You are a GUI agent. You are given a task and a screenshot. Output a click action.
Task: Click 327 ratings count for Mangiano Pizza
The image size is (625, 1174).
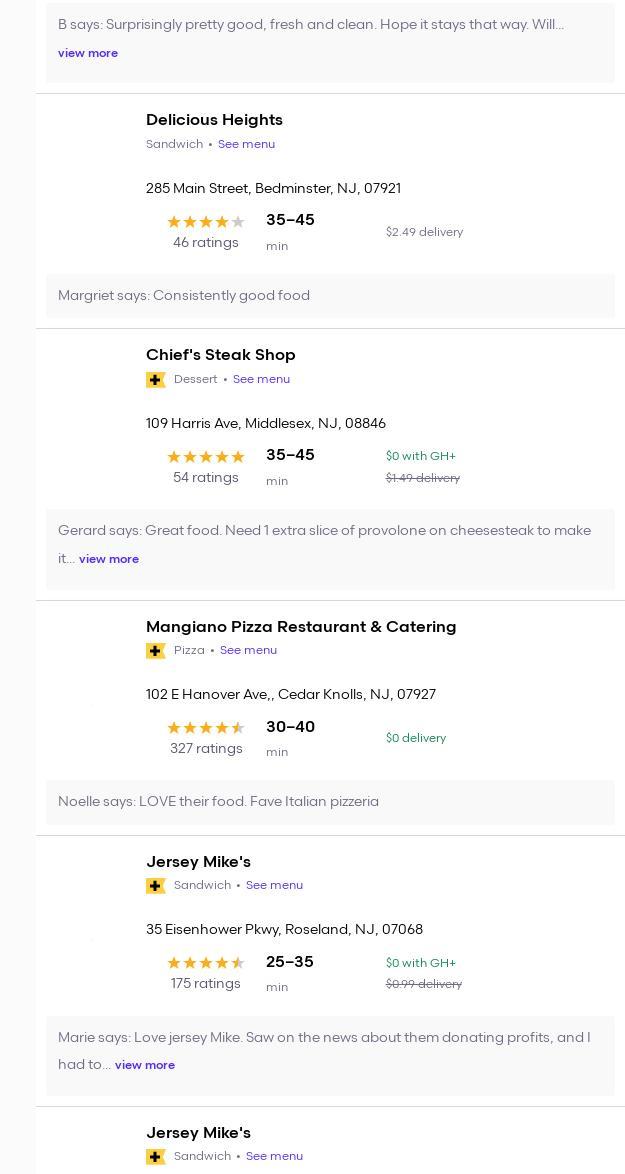click(206, 749)
